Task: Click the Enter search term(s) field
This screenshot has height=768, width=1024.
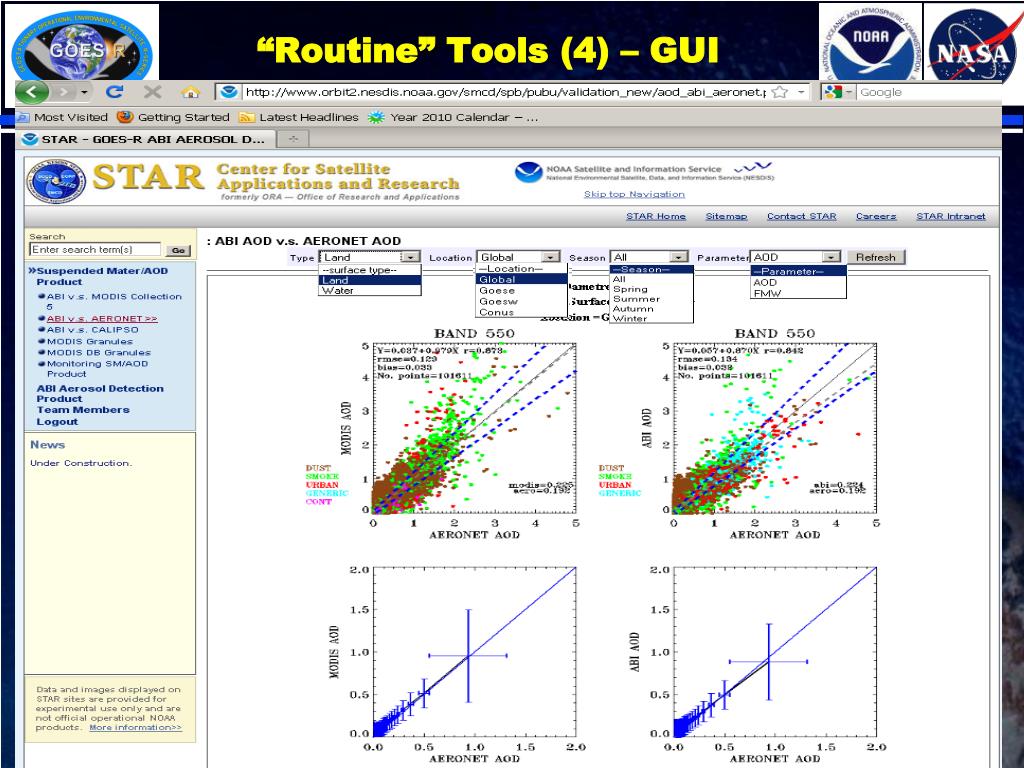Action: [x=95, y=249]
